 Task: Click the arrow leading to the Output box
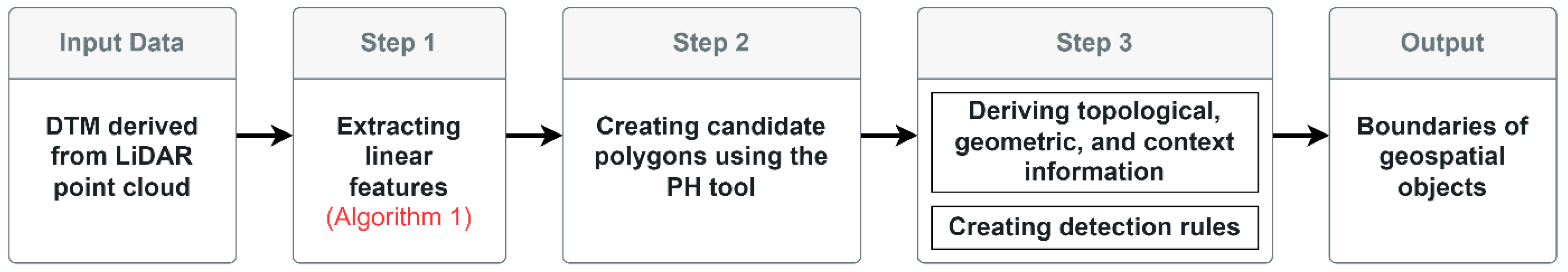(x=1300, y=135)
